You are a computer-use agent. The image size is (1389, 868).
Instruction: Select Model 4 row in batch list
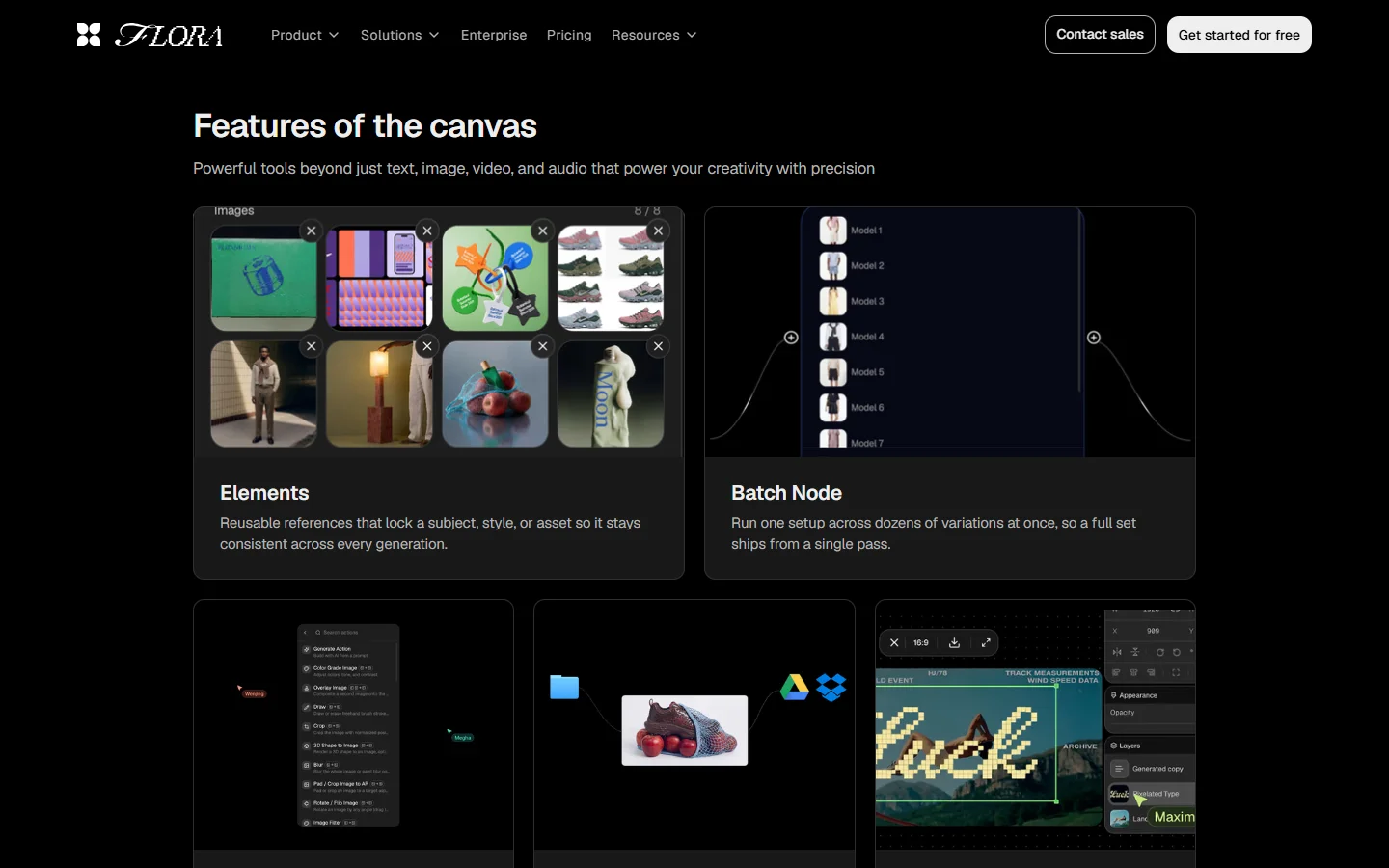[852, 337]
